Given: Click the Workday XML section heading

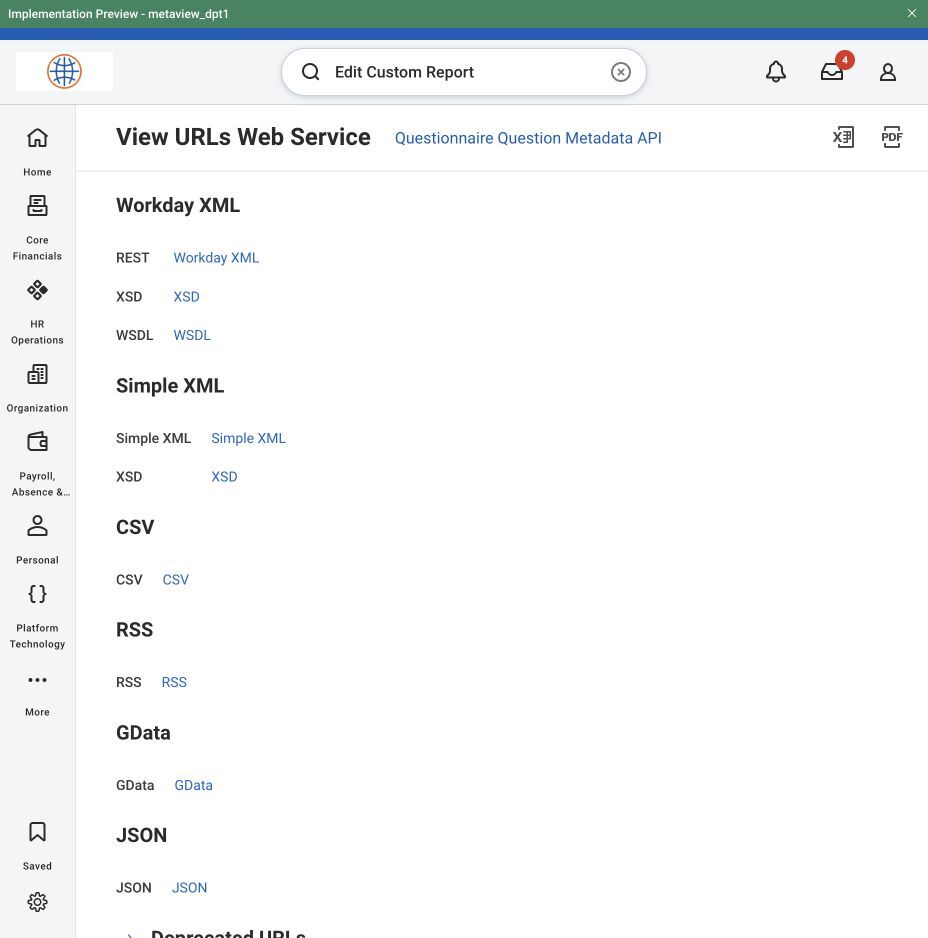Looking at the screenshot, I should point(178,205).
